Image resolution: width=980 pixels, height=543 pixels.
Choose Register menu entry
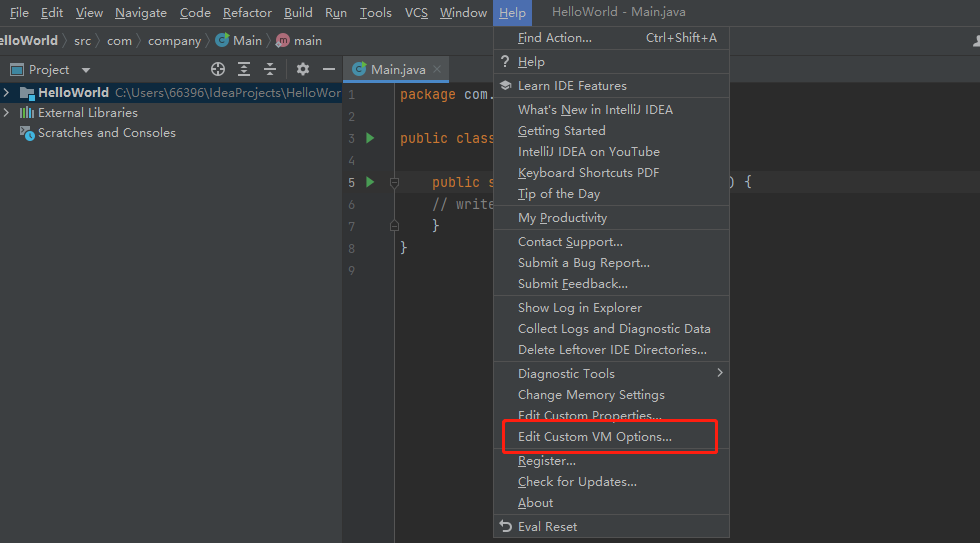click(611, 461)
